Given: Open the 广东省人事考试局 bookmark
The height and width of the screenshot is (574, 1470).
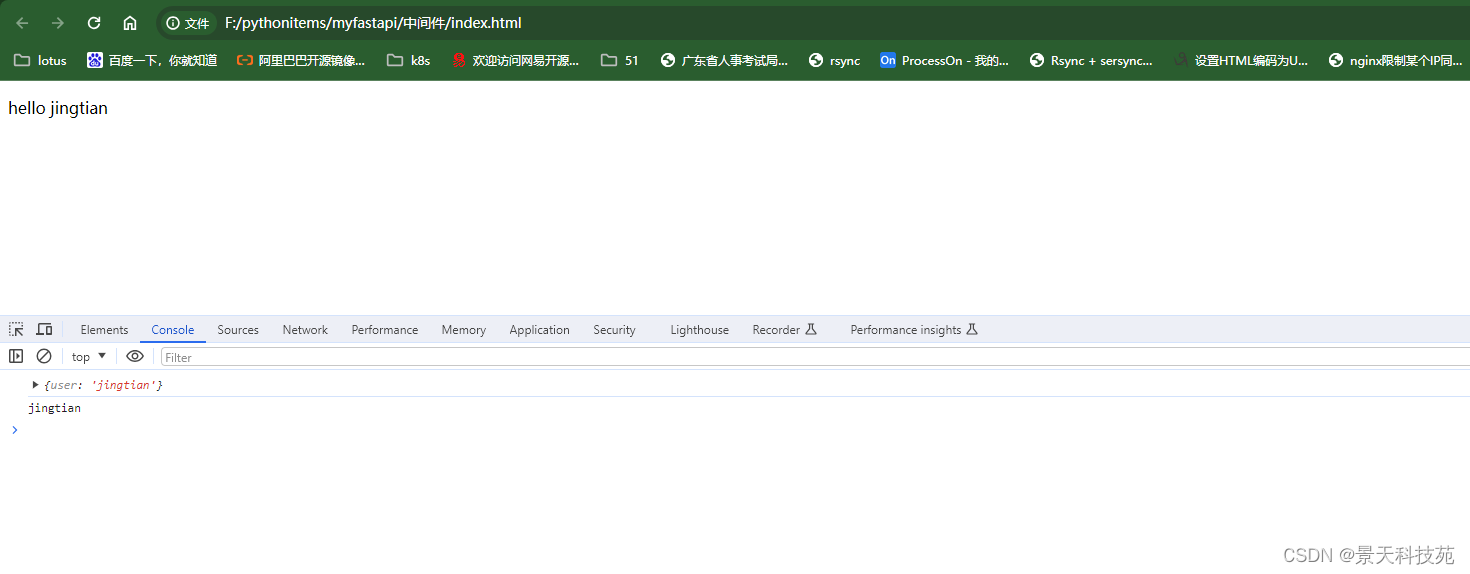Looking at the screenshot, I should (724, 60).
